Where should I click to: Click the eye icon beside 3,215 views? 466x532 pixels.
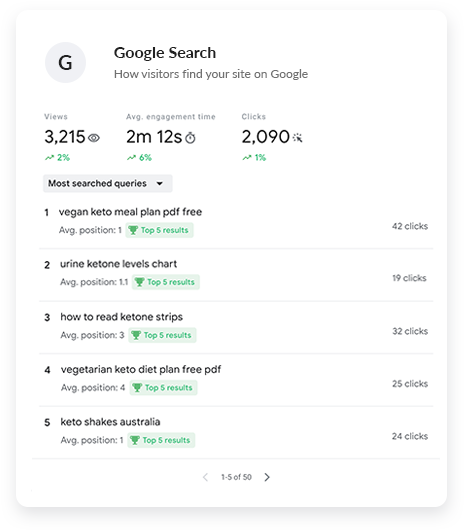[x=94, y=138]
